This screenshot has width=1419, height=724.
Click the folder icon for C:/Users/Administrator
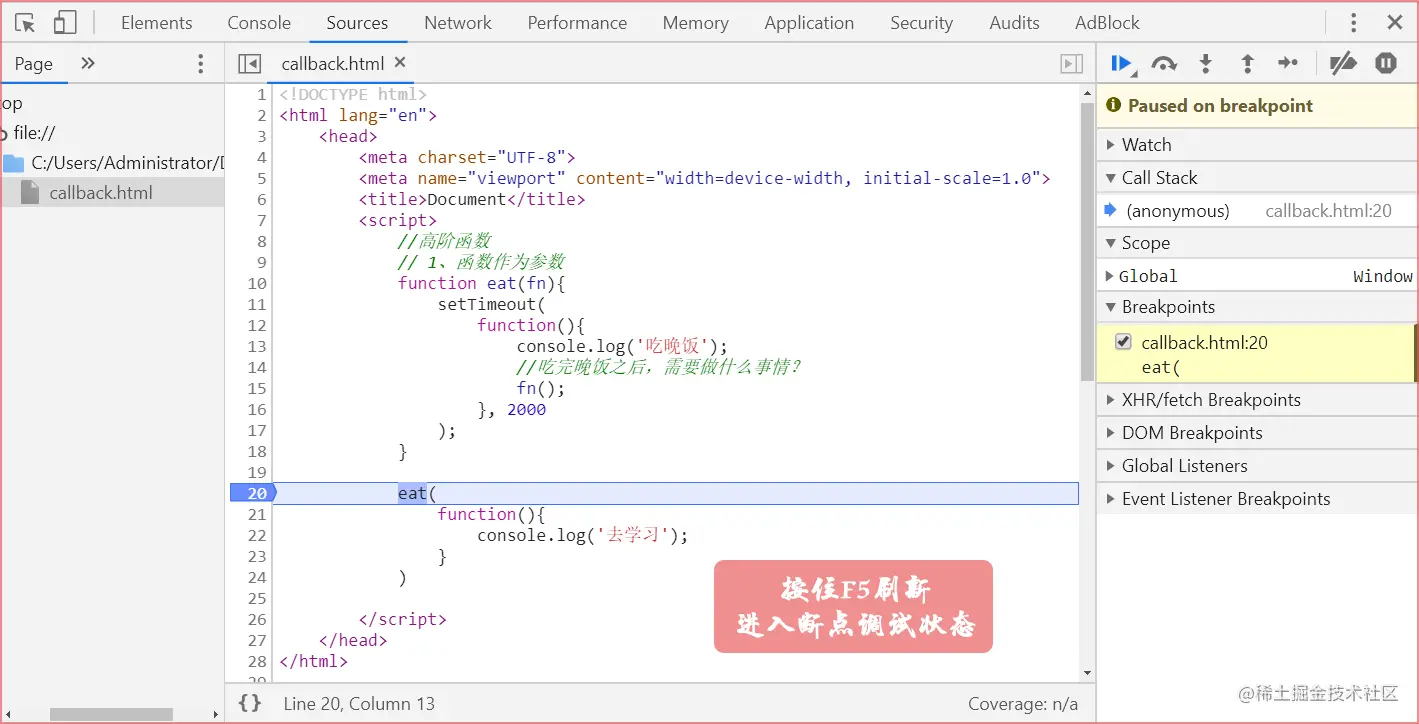coord(13,163)
